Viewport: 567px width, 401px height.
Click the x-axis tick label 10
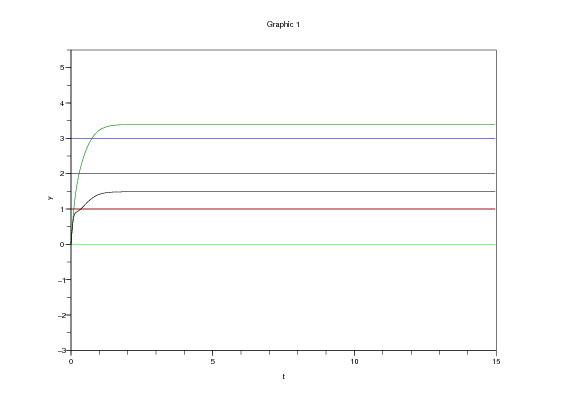(x=354, y=362)
